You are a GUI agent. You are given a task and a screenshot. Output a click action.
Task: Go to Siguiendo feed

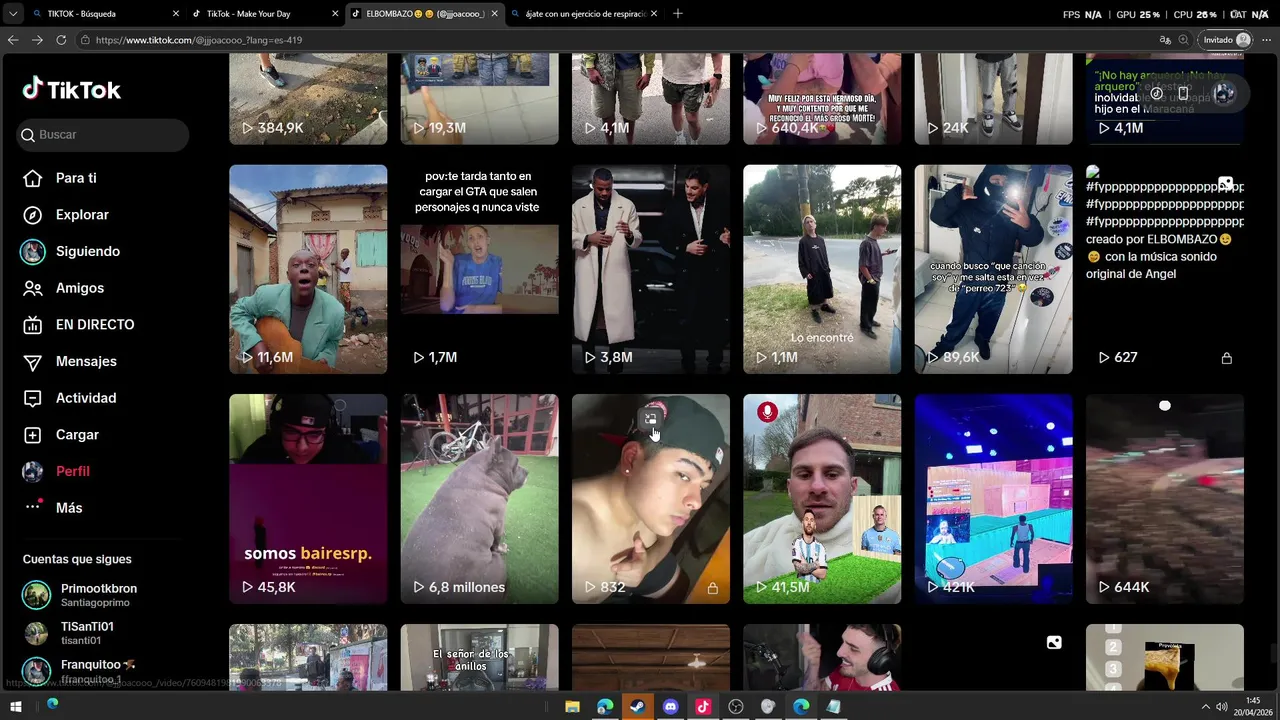coord(88,251)
